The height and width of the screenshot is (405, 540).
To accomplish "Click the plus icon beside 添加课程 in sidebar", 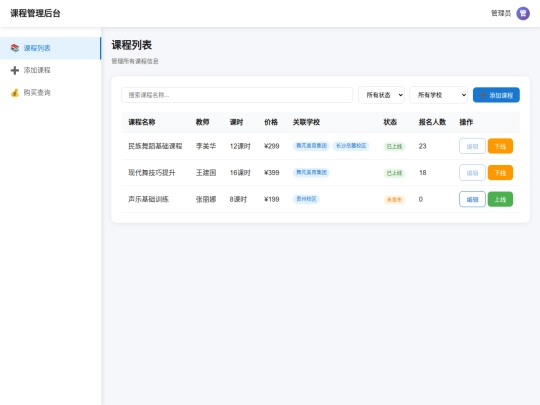I will [14, 70].
